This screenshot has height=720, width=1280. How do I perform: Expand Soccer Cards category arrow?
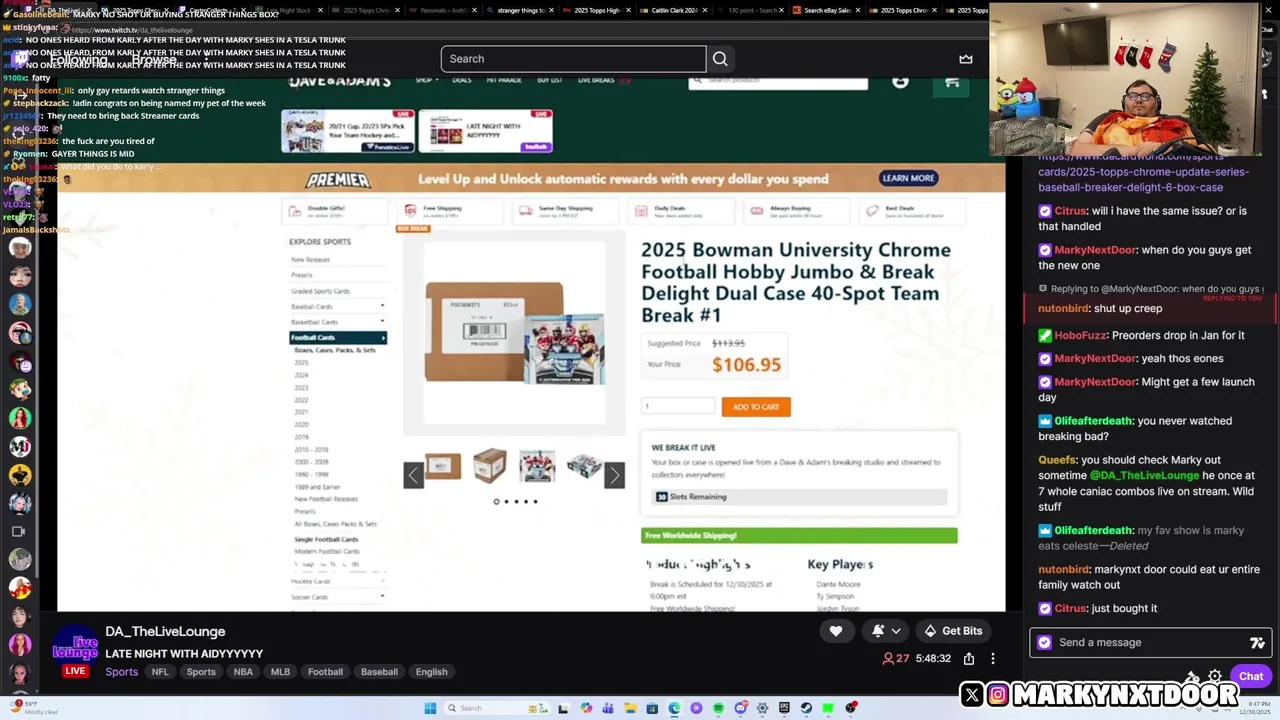(x=382, y=597)
